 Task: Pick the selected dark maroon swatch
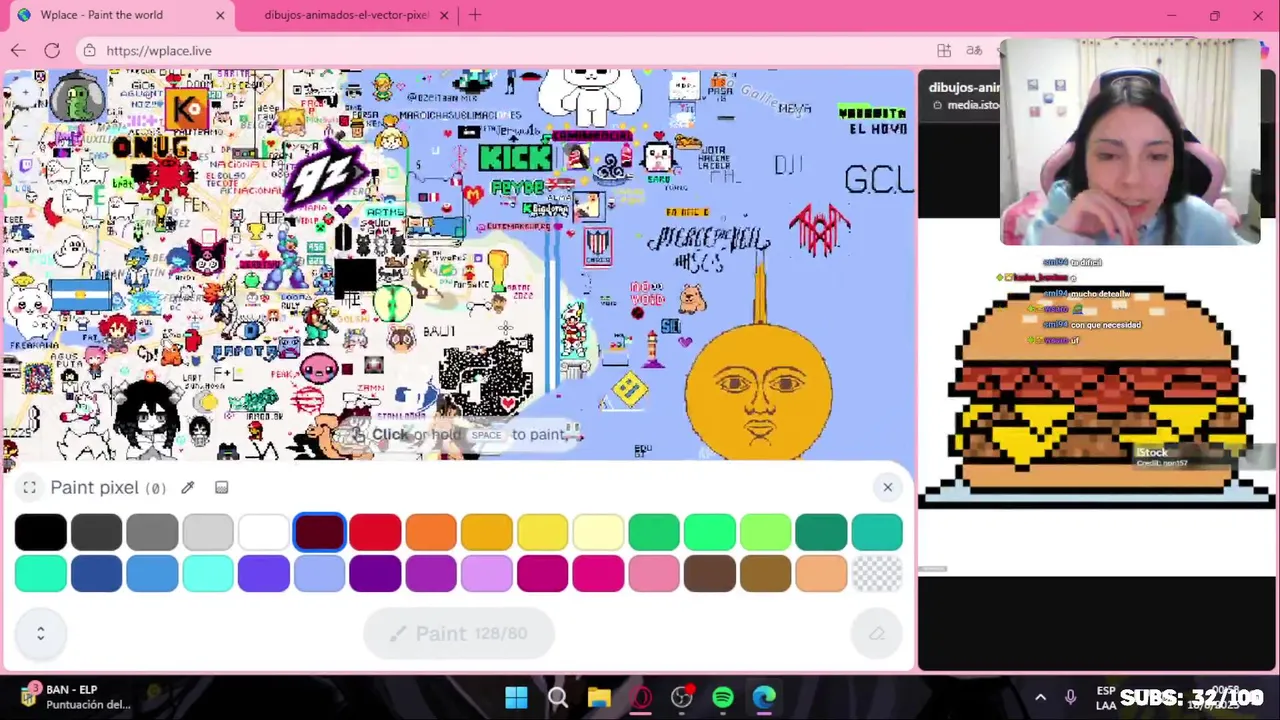pyautogui.click(x=319, y=532)
